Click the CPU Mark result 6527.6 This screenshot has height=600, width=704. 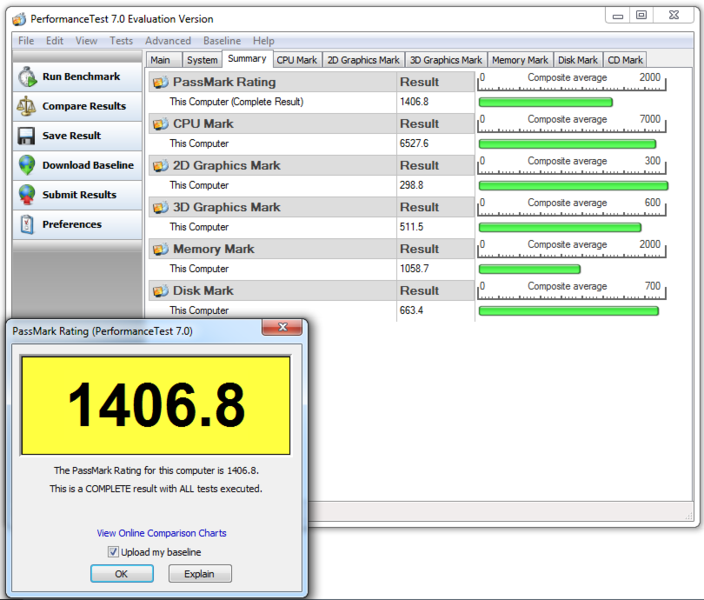click(414, 144)
